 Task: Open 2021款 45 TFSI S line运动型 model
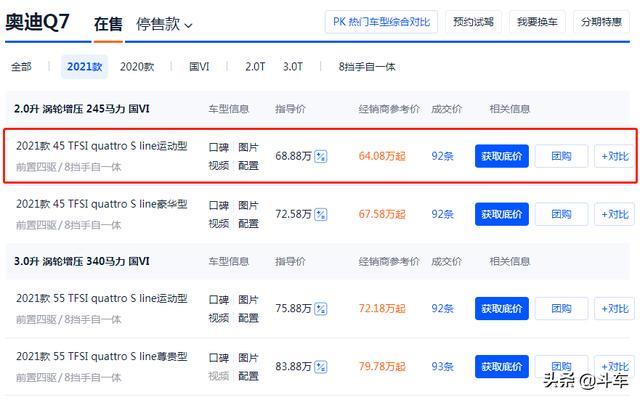click(102, 146)
